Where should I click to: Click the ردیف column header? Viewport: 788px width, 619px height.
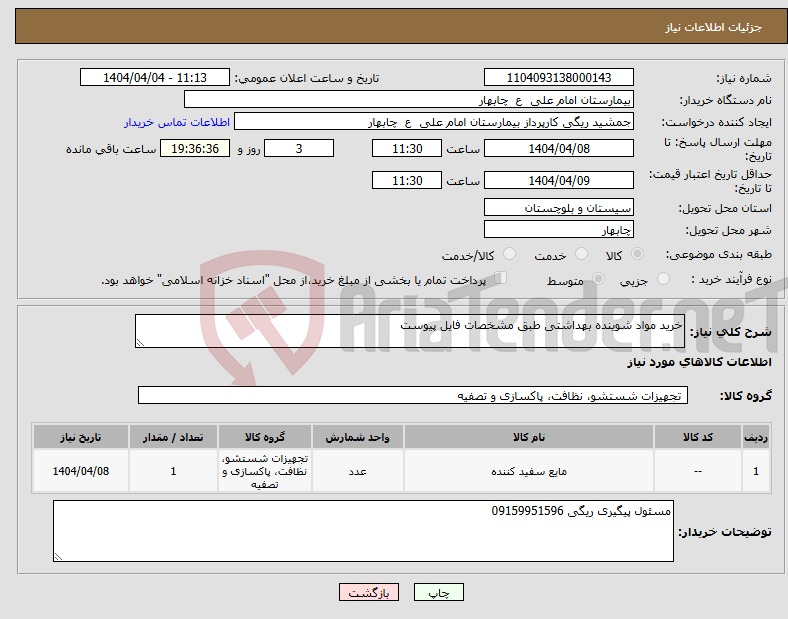pos(756,437)
